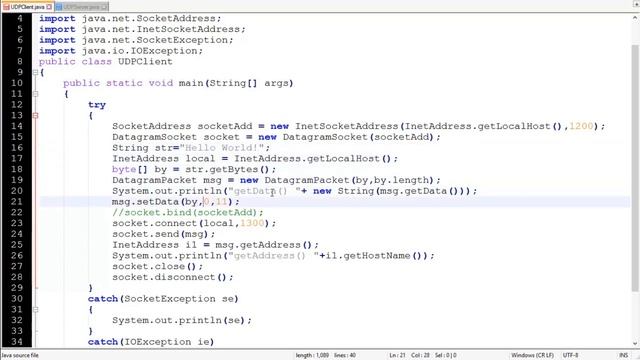Collapse the class block fold at line 9

(x=36, y=72)
